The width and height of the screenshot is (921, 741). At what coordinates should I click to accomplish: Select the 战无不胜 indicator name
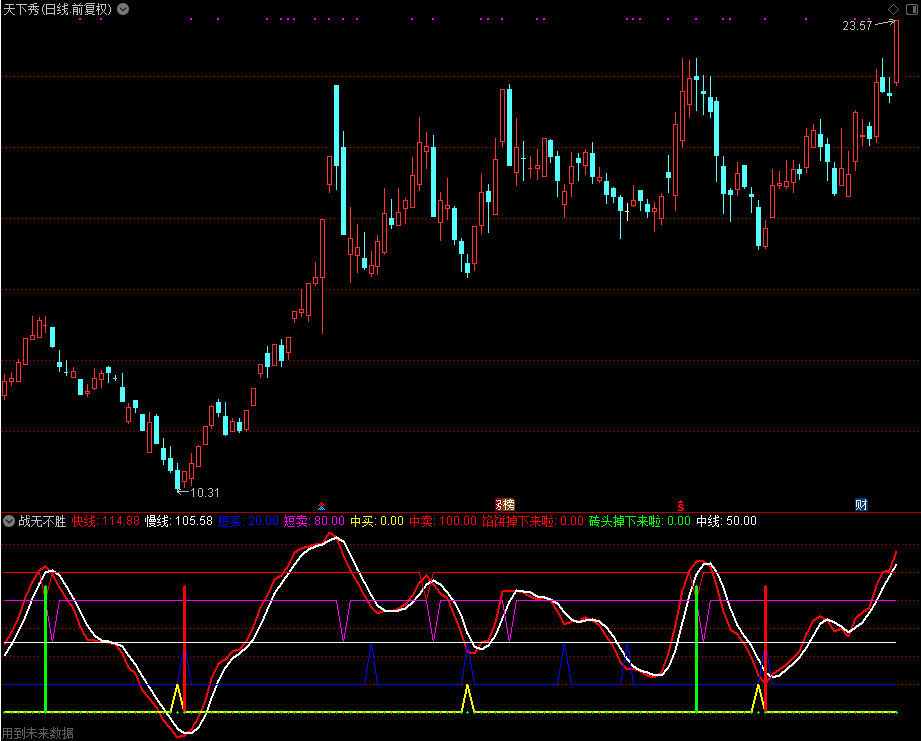point(42,521)
